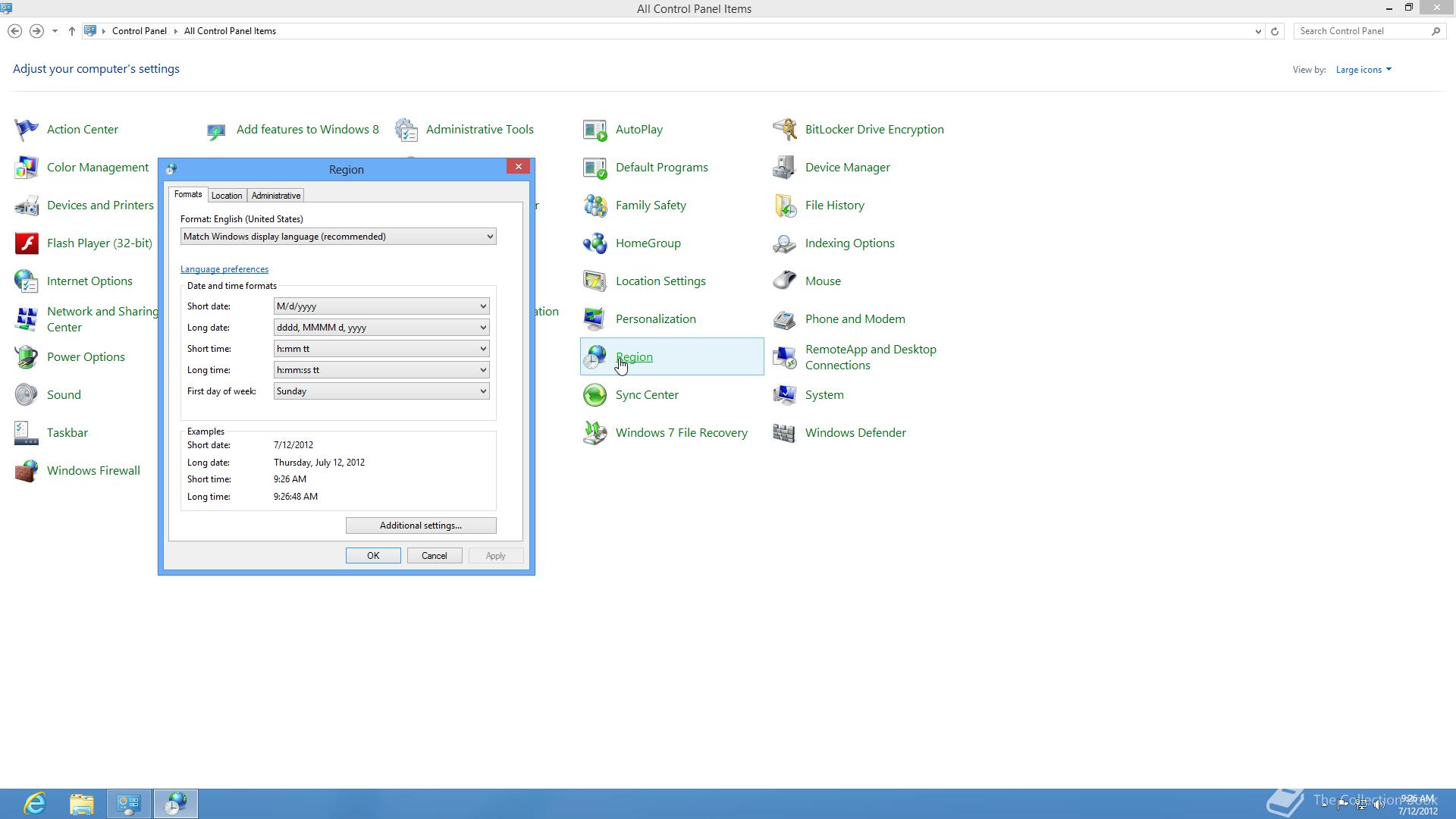Image resolution: width=1456 pixels, height=819 pixels.
Task: Expand the Format language dropdown
Action: tap(338, 237)
